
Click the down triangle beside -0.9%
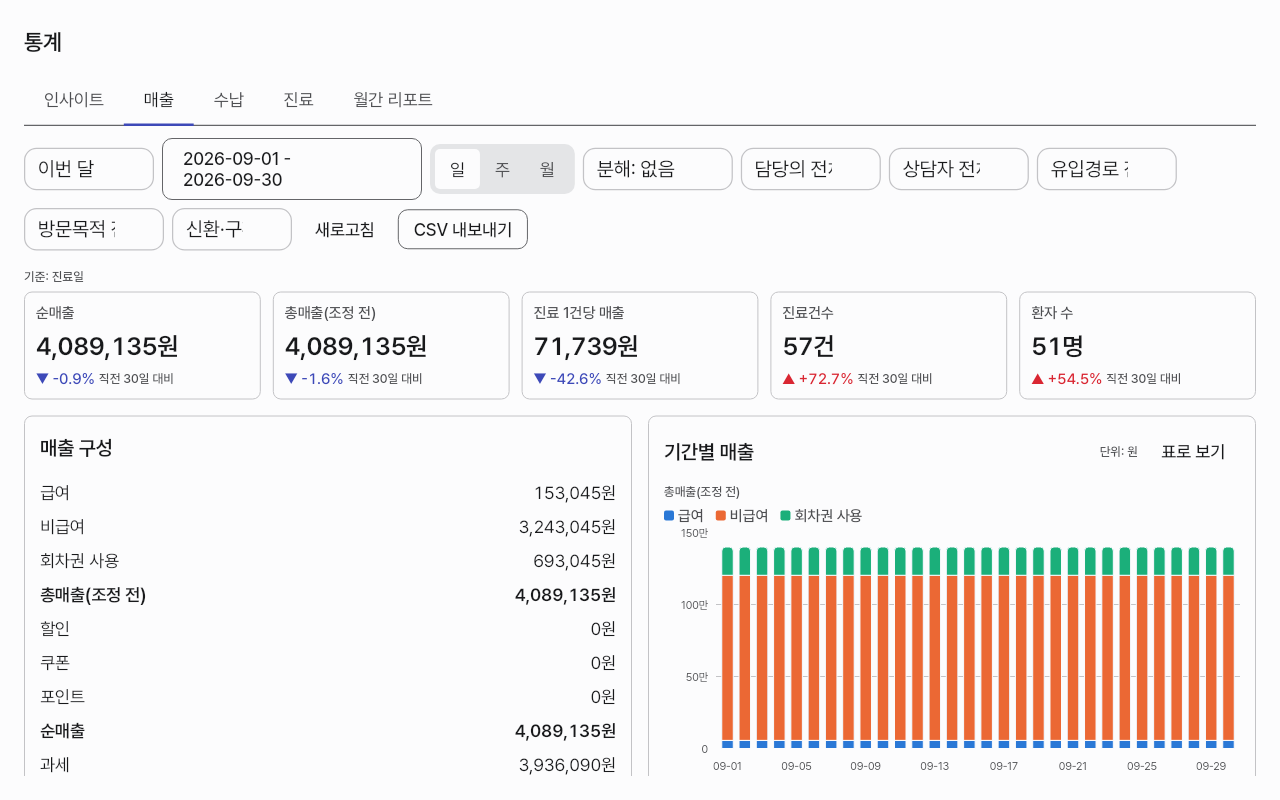pos(42,378)
